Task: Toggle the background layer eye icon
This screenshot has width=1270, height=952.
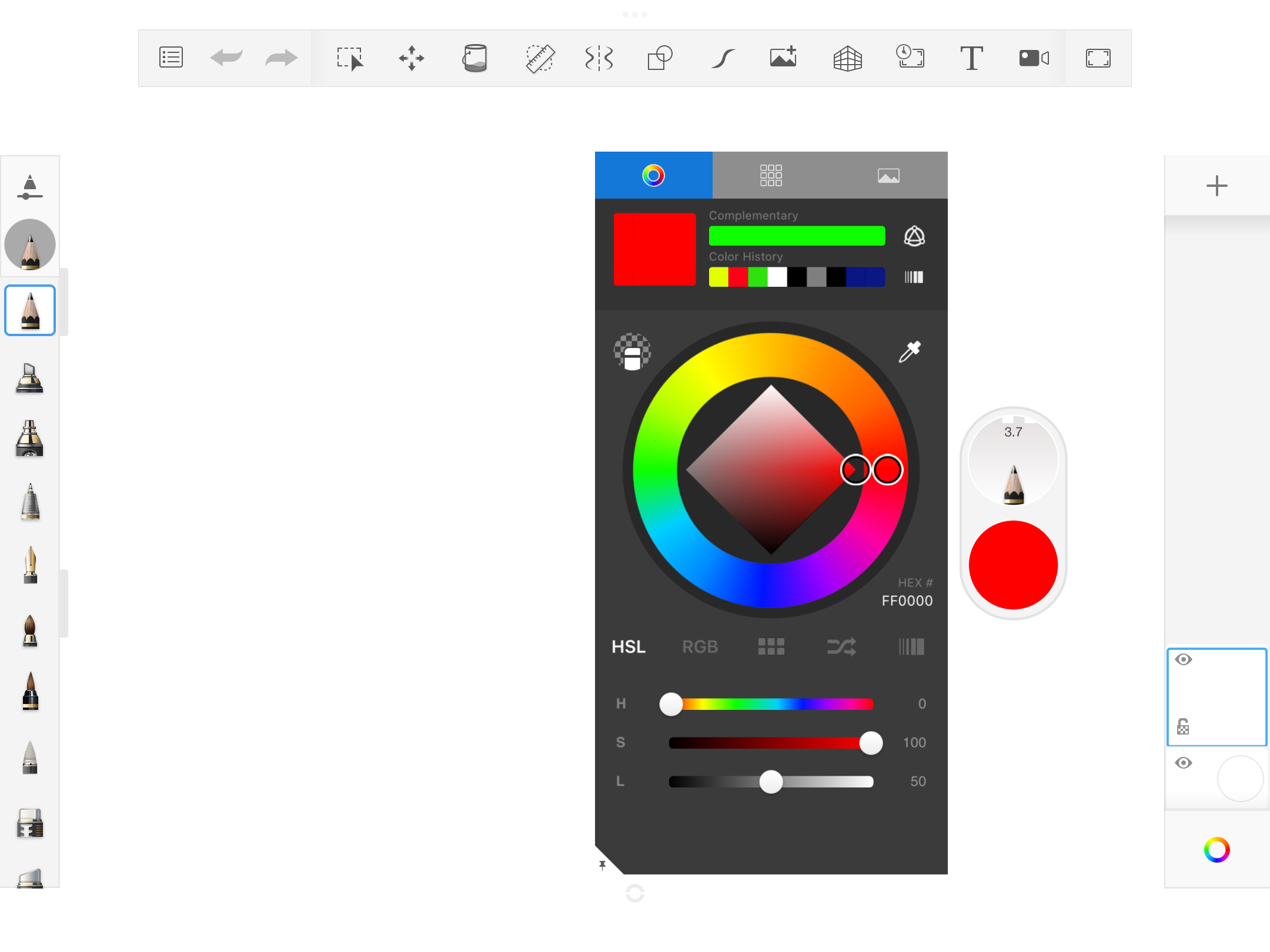Action: pos(1184,763)
